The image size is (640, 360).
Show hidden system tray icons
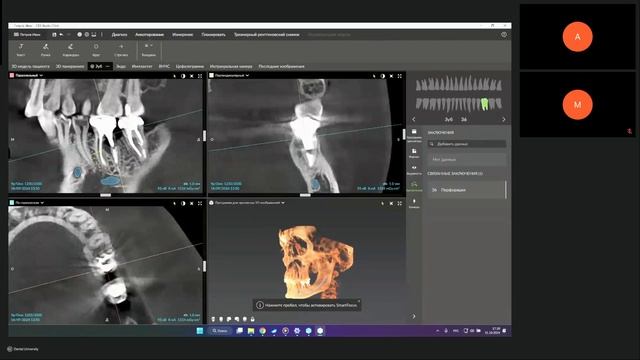[437, 331]
